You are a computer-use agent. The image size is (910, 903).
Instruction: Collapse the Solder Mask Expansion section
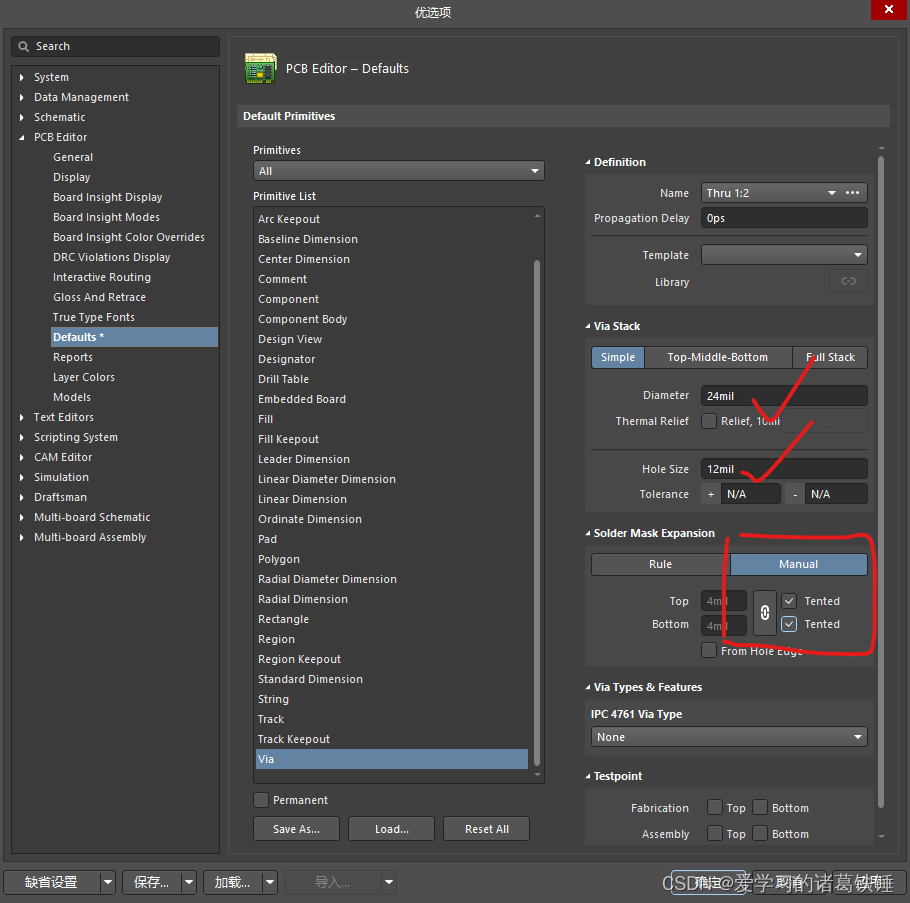click(x=588, y=534)
